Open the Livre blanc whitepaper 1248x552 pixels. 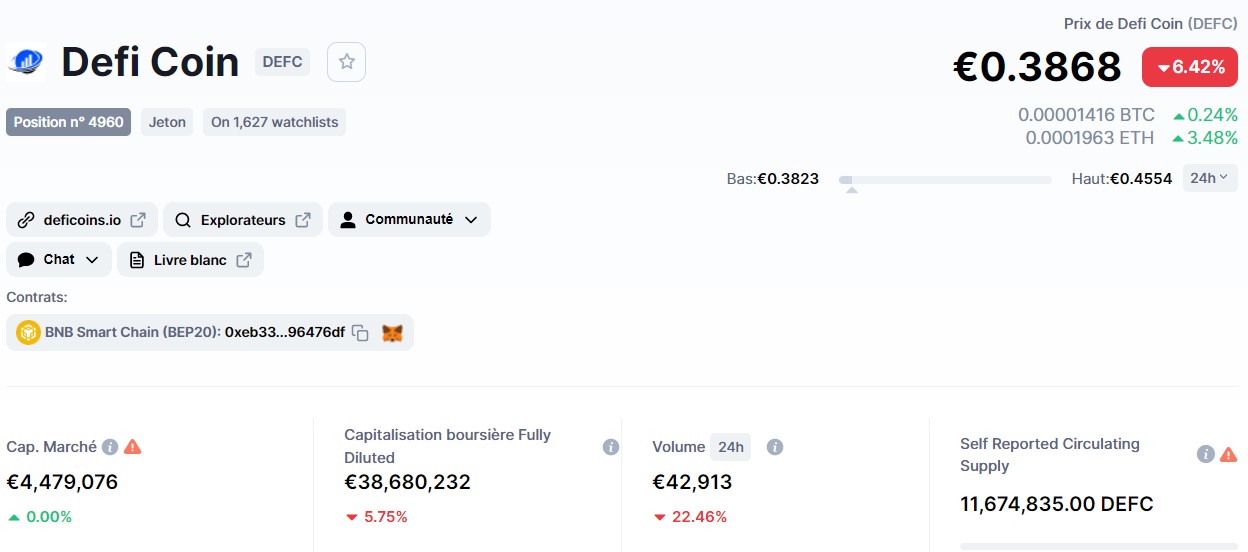pos(190,260)
